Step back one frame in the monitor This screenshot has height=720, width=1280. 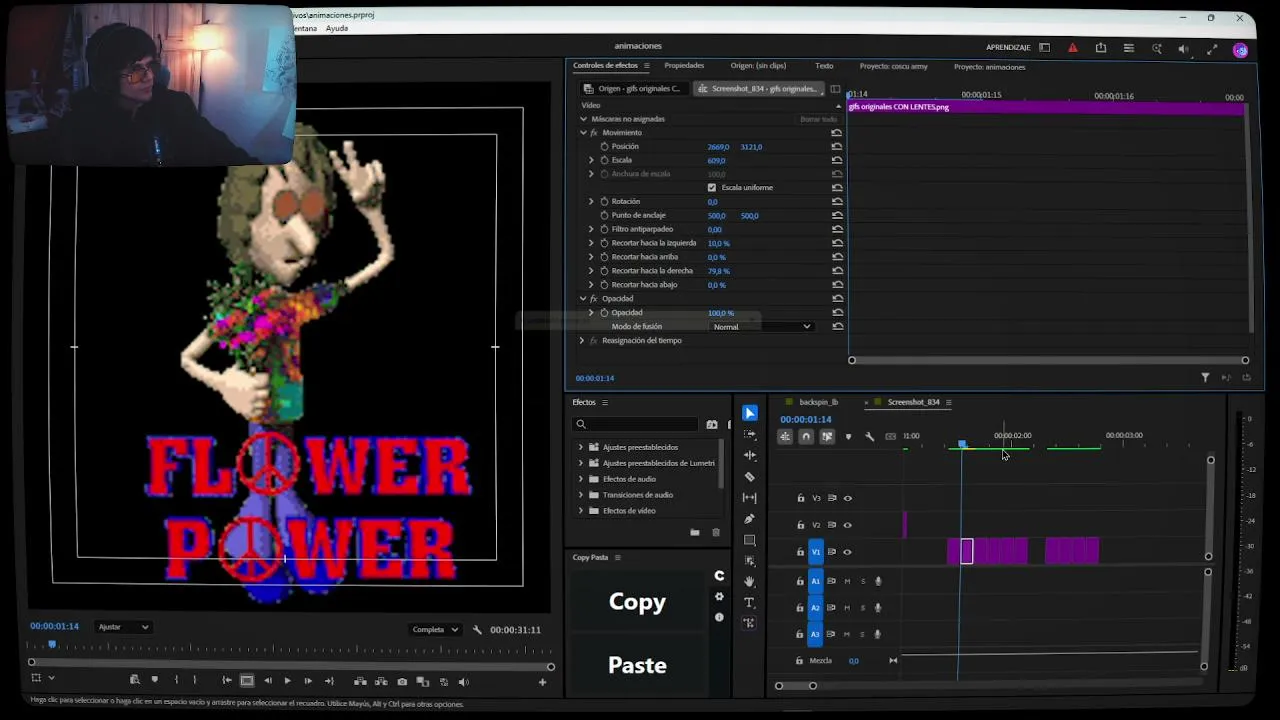(x=267, y=682)
